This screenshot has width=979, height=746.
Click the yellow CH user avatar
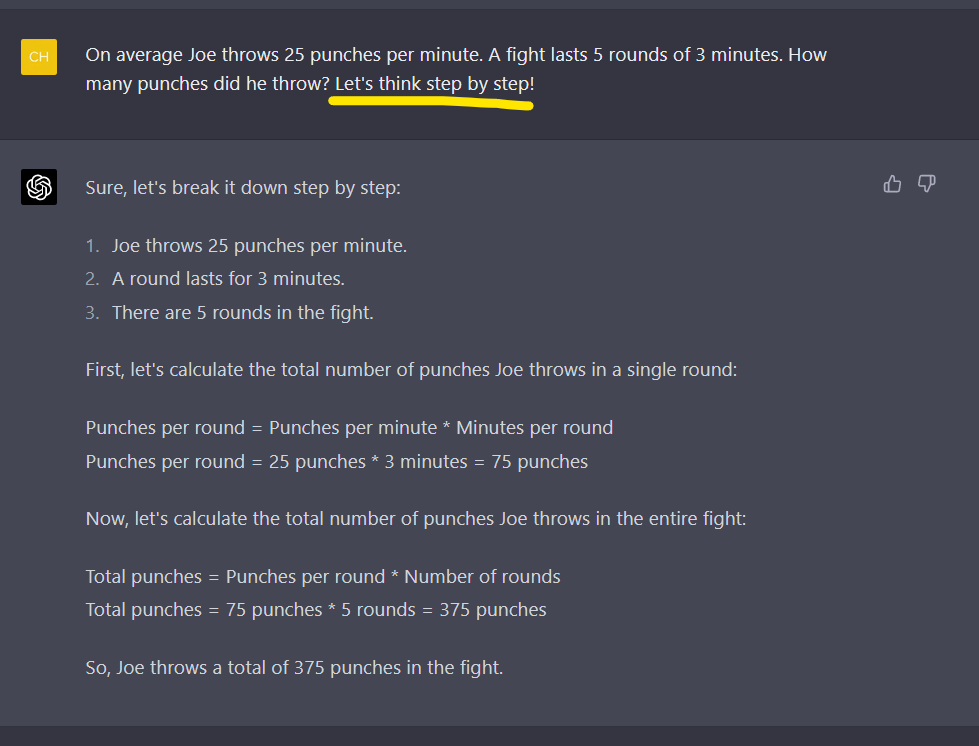point(39,57)
